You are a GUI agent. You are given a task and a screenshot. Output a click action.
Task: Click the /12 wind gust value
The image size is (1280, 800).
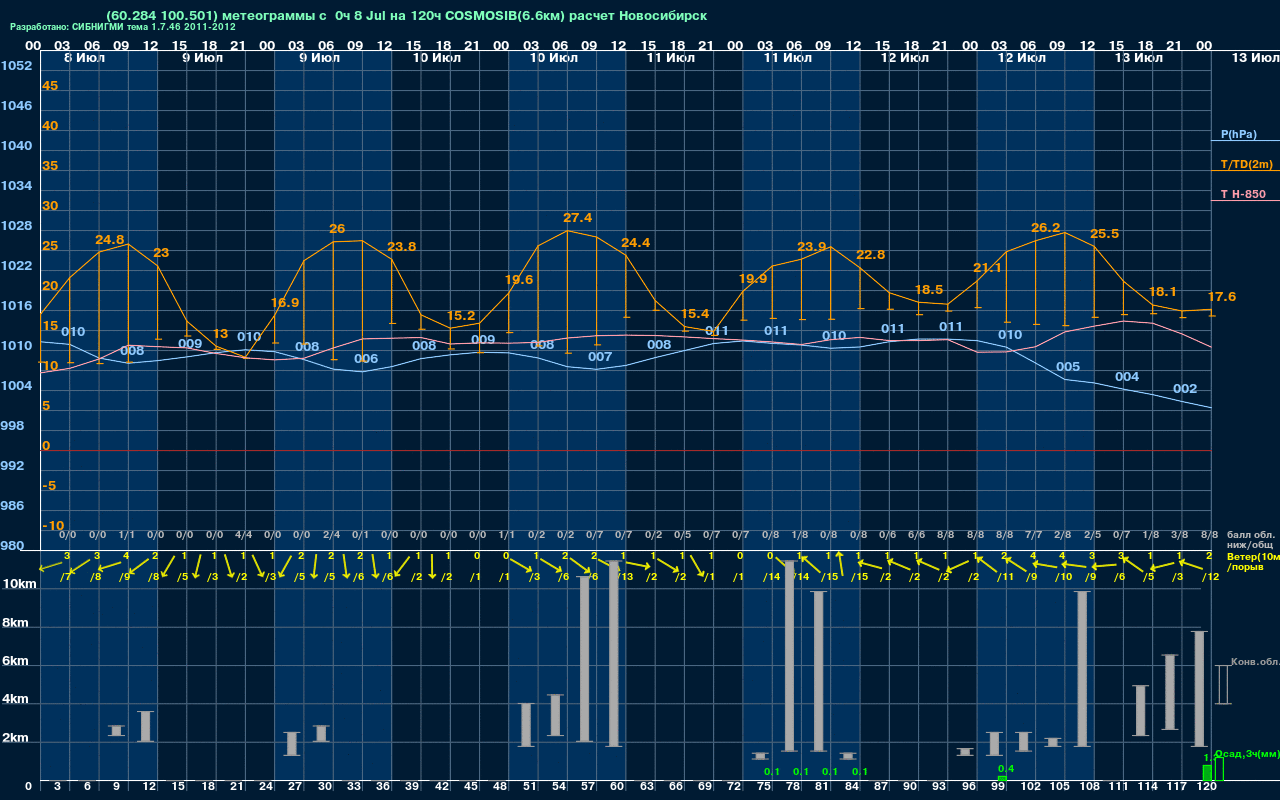point(1211,577)
